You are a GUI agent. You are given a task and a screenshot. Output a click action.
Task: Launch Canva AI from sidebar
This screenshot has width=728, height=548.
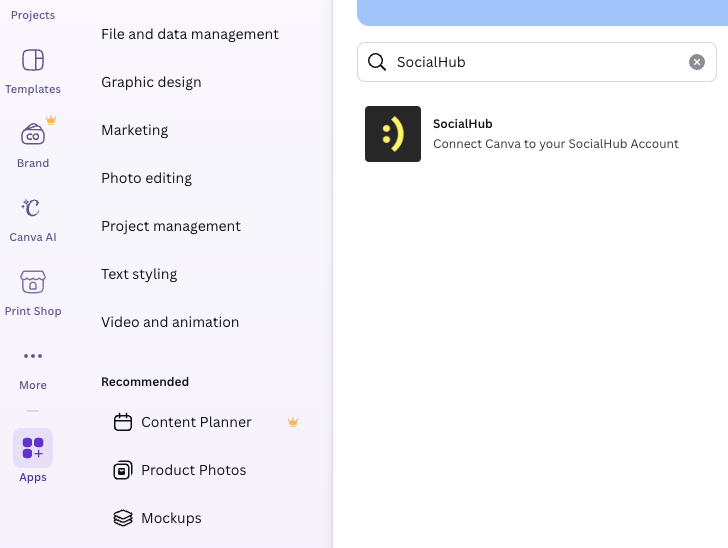tap(33, 209)
